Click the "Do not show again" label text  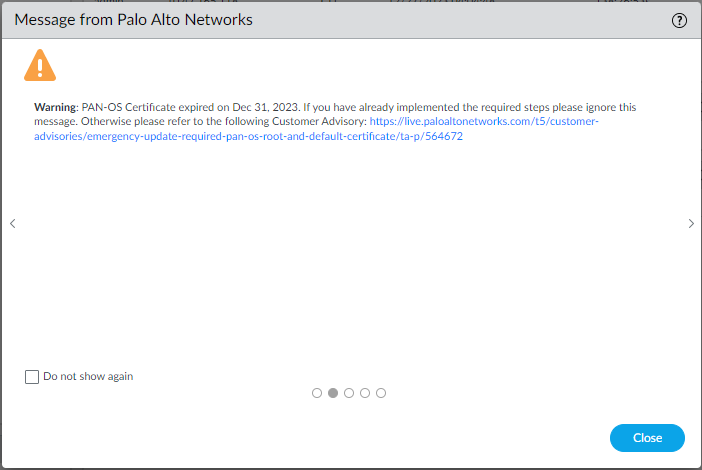coord(88,377)
